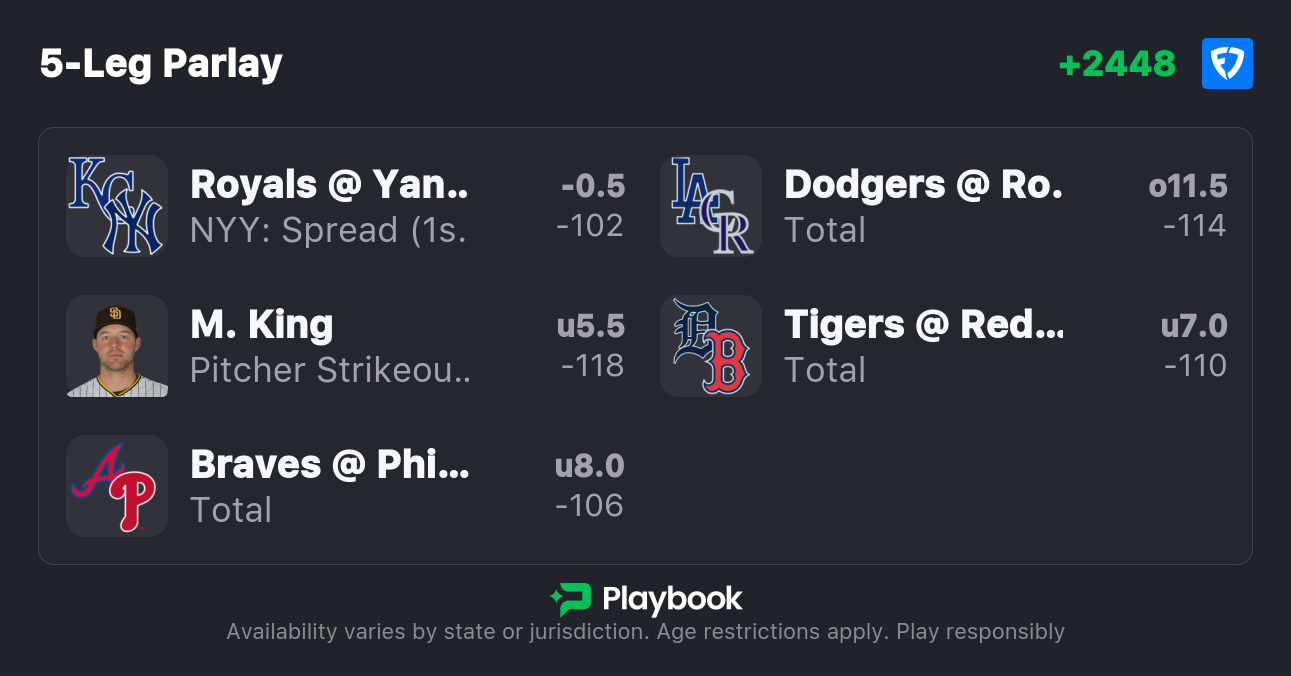The height and width of the screenshot is (676, 1291).
Task: Click the u8.0 total line value
Action: (590, 466)
